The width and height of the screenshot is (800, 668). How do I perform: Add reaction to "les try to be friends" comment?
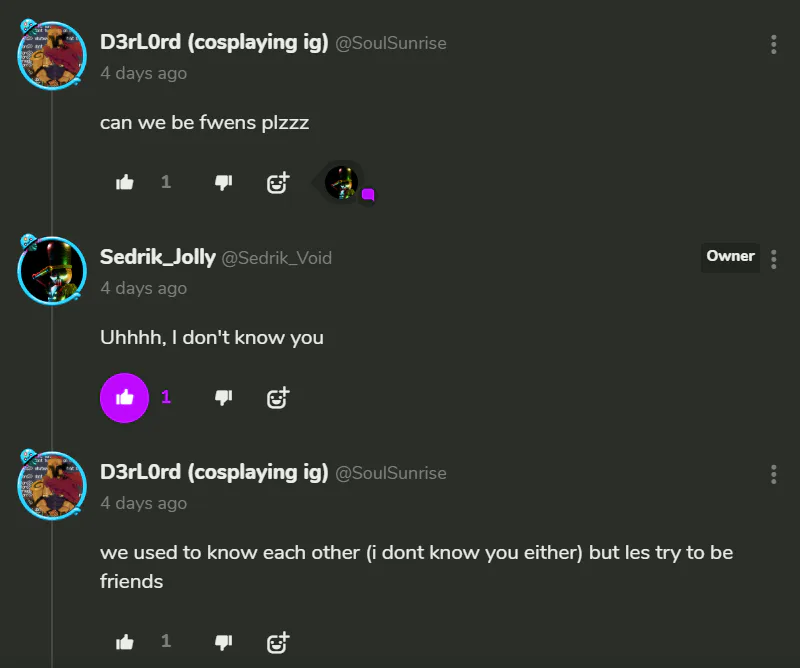278,641
